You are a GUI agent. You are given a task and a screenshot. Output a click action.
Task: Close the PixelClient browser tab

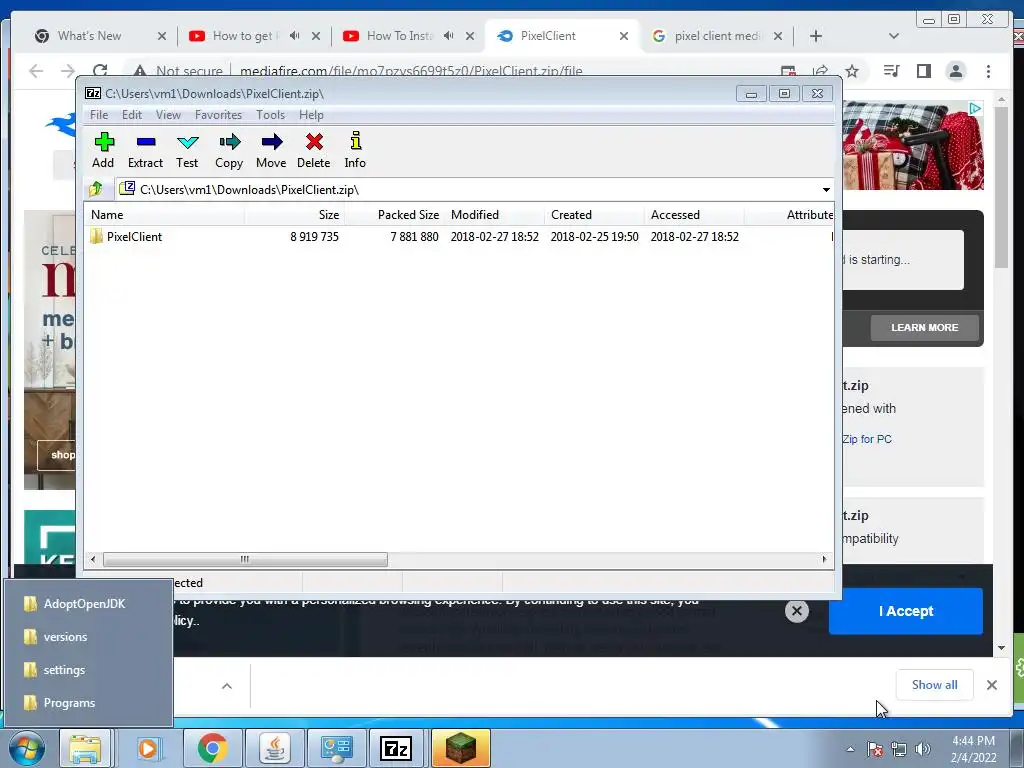[624, 36]
